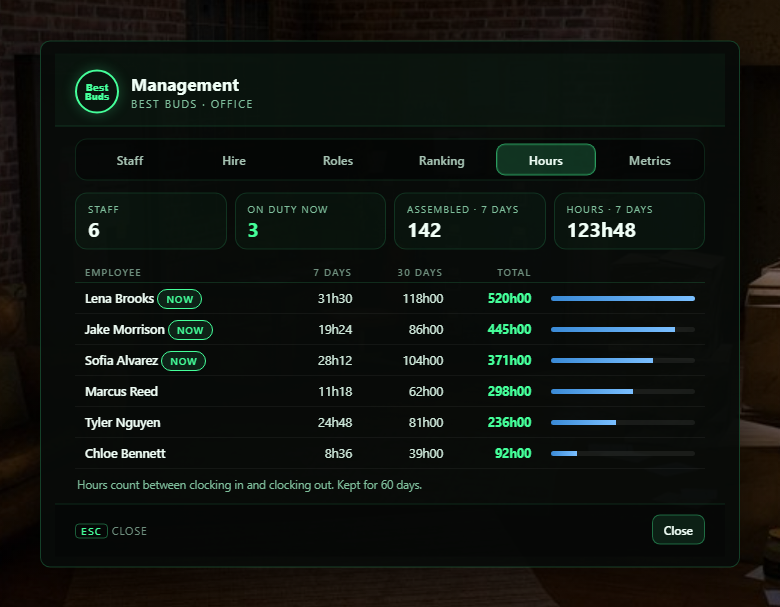This screenshot has width=780, height=607.
Task: Click the Staff count card
Action: point(151,221)
